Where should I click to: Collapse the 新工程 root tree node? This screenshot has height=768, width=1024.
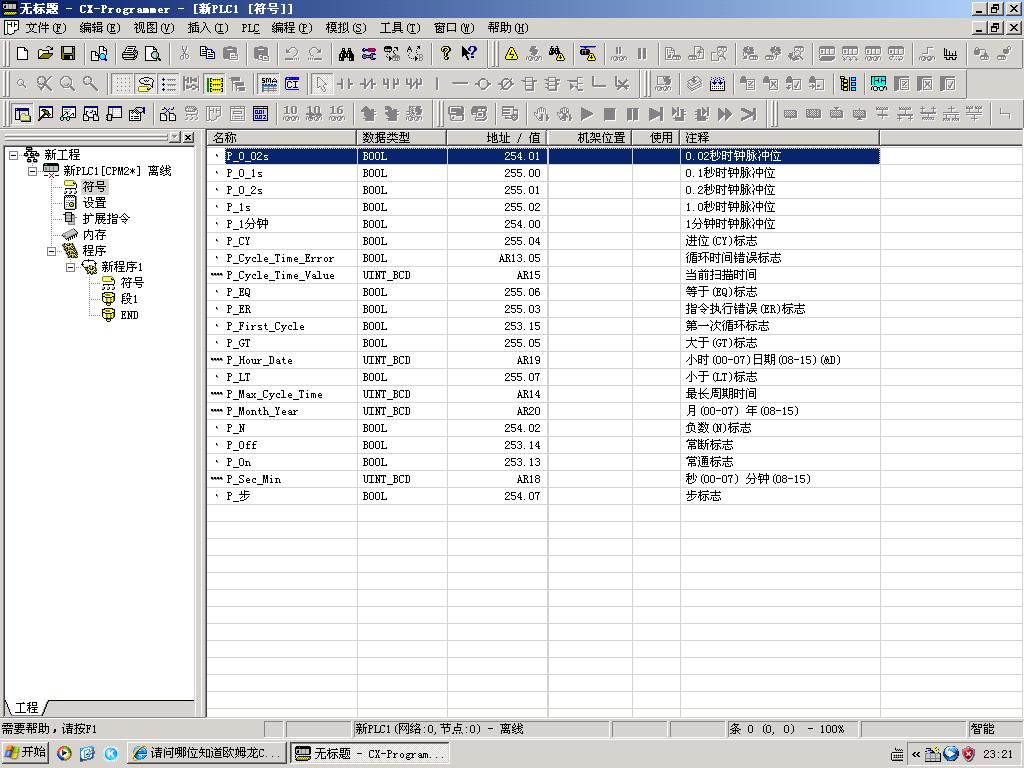click(13, 155)
